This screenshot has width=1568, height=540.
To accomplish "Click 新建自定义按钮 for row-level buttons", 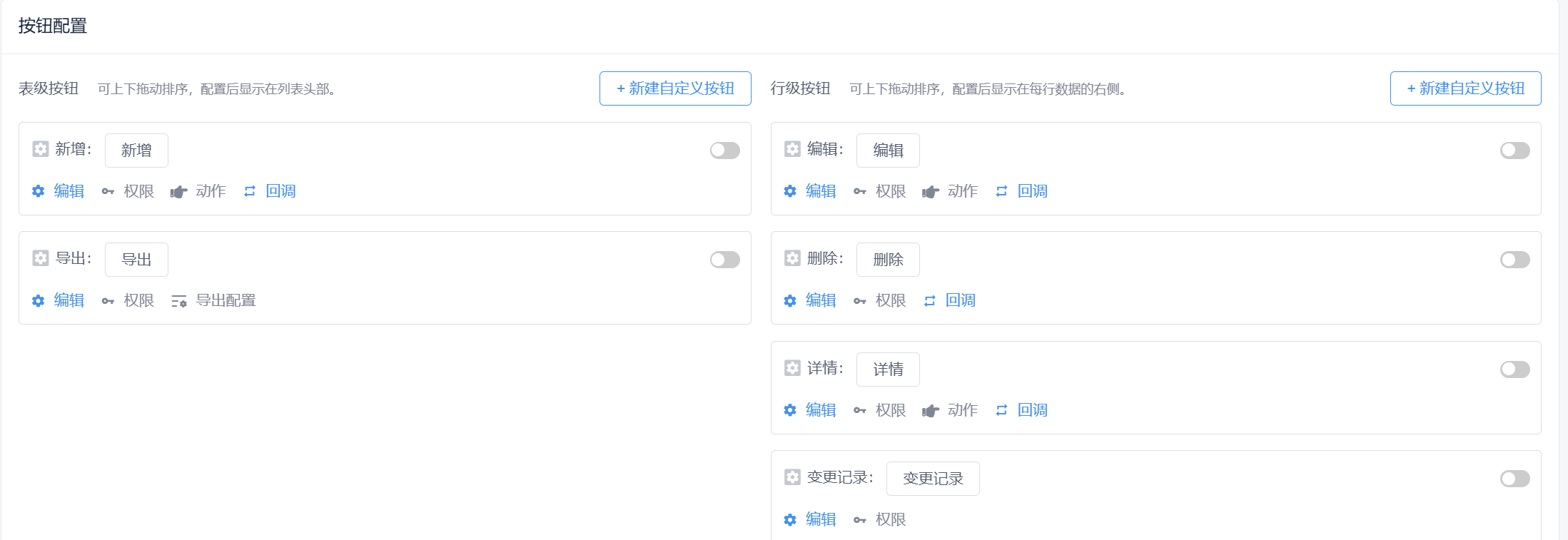I will click(x=1465, y=88).
